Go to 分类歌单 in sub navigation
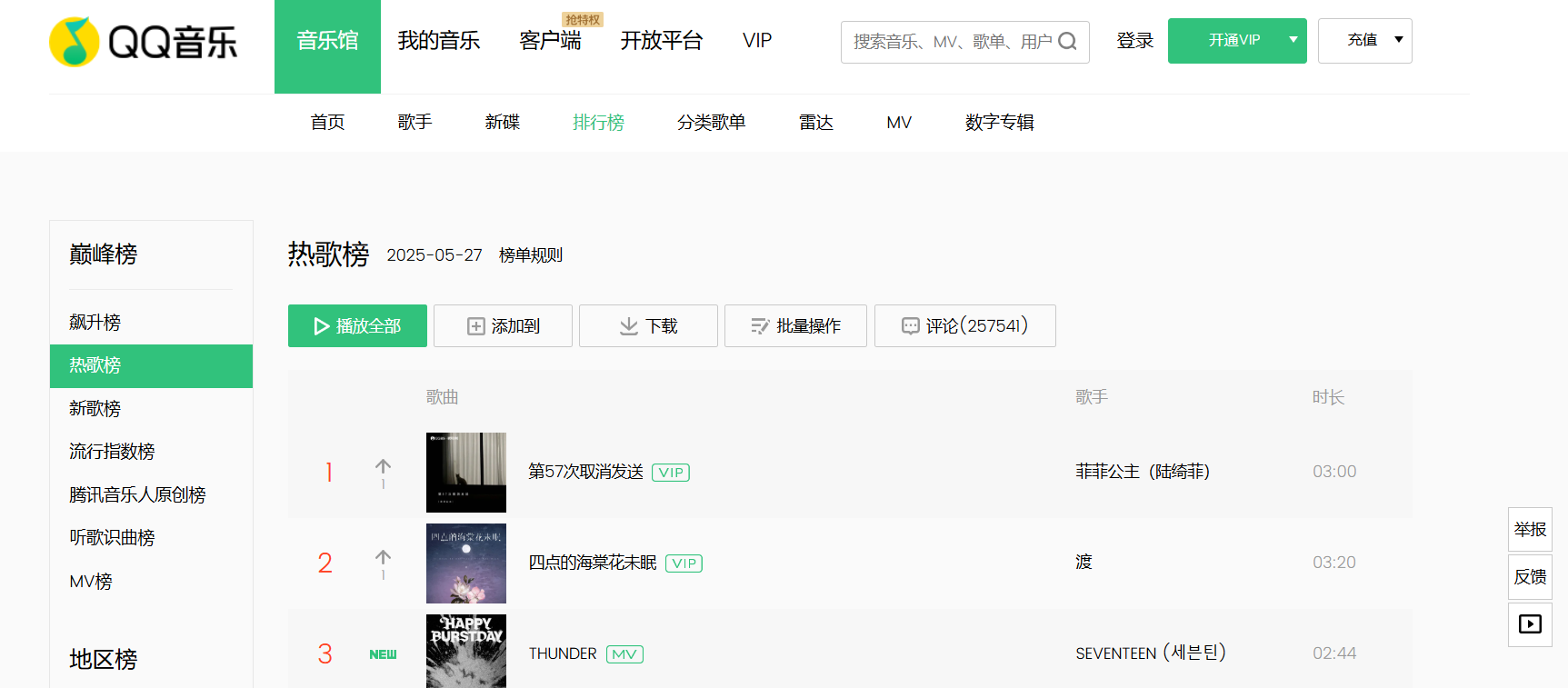 pos(712,123)
